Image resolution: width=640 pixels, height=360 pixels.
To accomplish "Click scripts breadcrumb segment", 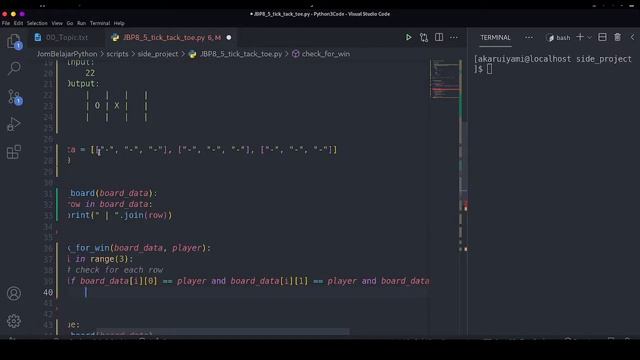I will (x=117, y=54).
